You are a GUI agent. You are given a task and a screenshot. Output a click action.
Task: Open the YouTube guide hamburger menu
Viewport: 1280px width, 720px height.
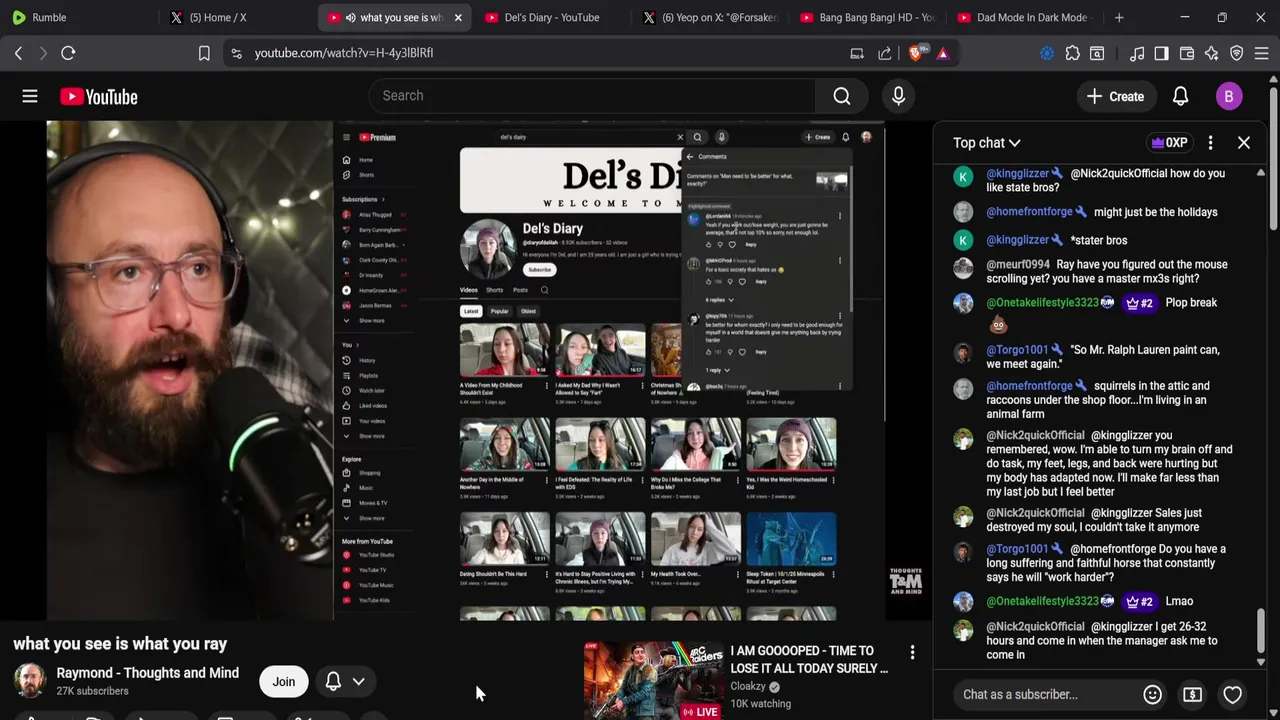click(x=30, y=96)
